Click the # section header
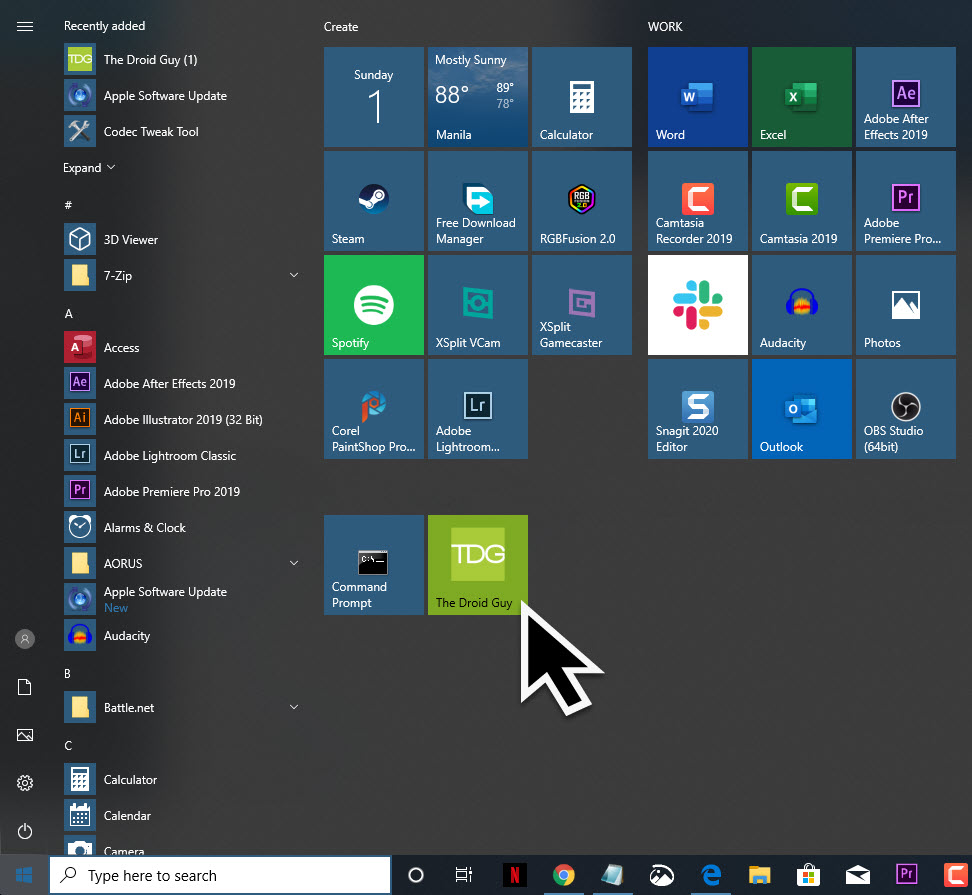Image resolution: width=972 pixels, height=895 pixels. 68,205
